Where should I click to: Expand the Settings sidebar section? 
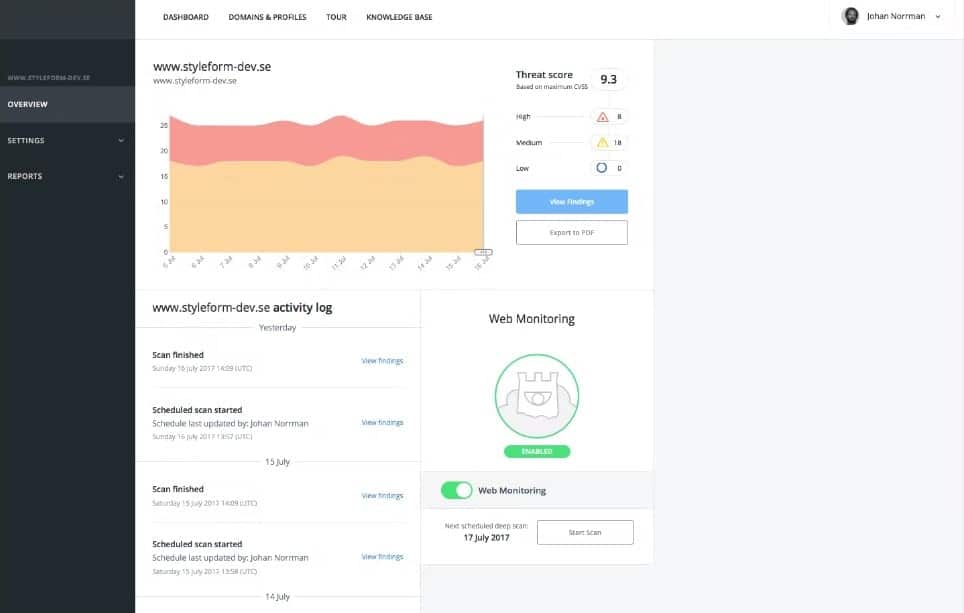pyautogui.click(x=67, y=141)
